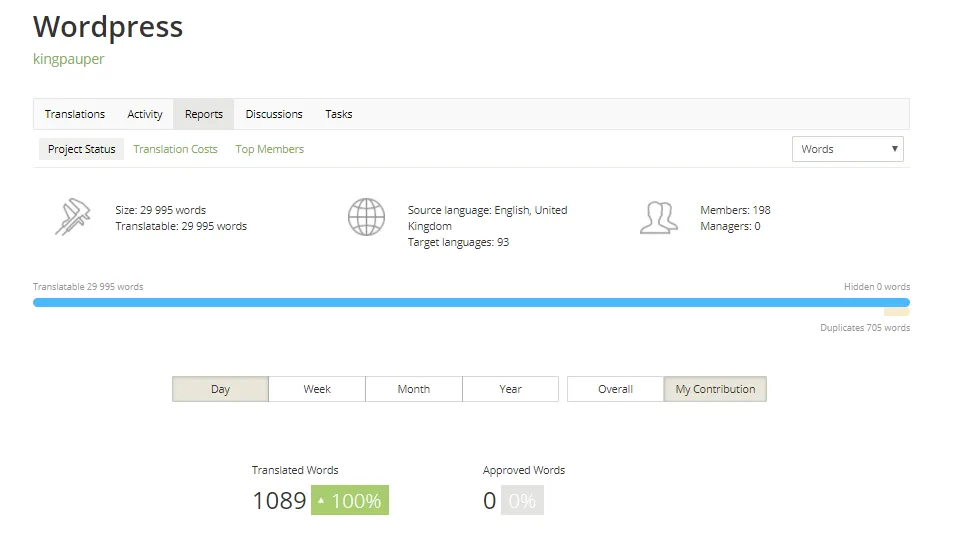The image size is (966, 545).
Task: Click the blue translatable progress bar
Action: point(471,302)
